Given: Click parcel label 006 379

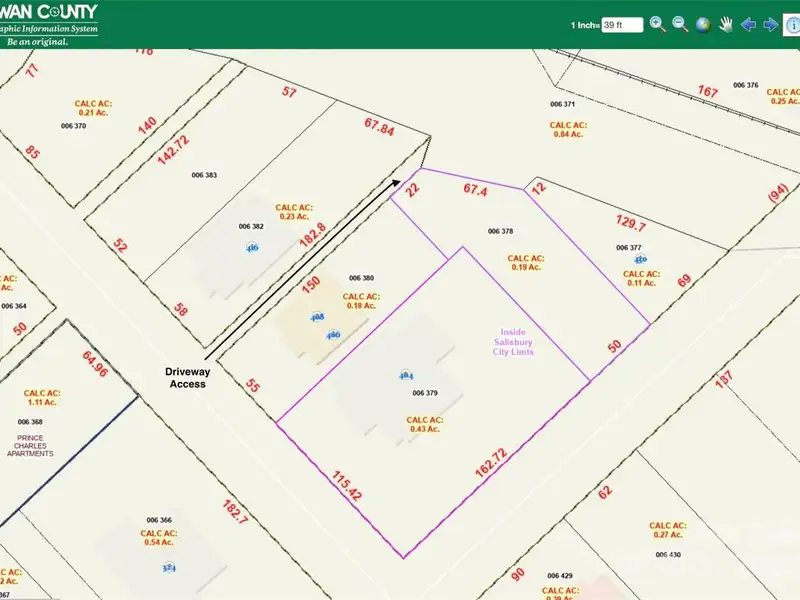Looking at the screenshot, I should click(426, 393).
